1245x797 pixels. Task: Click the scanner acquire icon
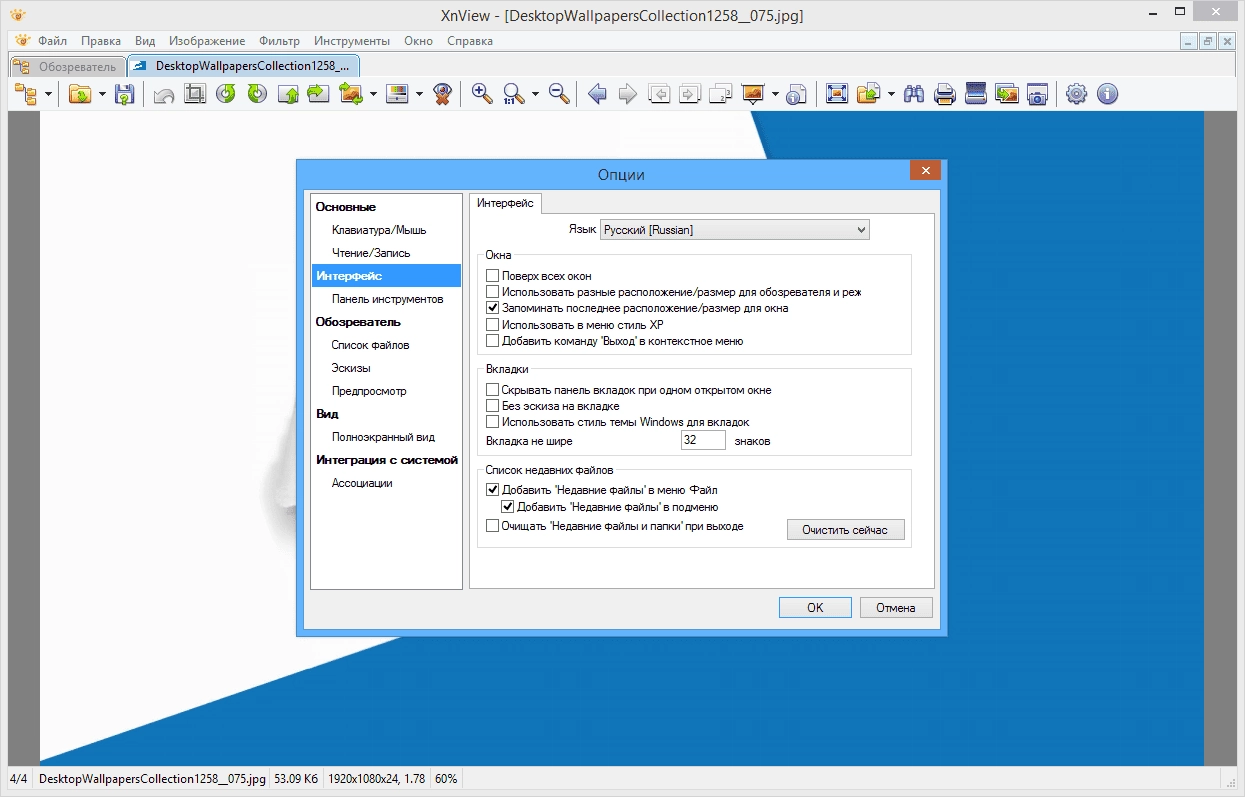[976, 94]
